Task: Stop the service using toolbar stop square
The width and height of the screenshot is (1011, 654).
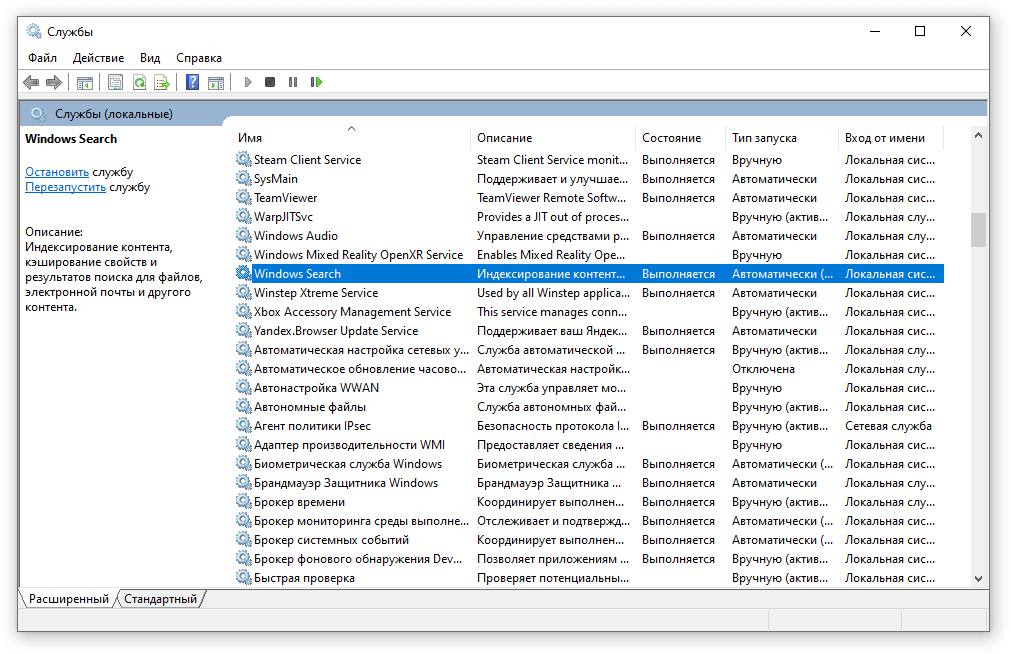Action: tap(270, 82)
